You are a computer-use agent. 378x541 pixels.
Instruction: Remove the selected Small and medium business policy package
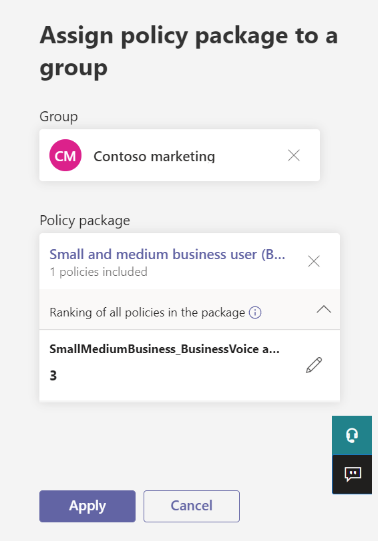coord(314,261)
